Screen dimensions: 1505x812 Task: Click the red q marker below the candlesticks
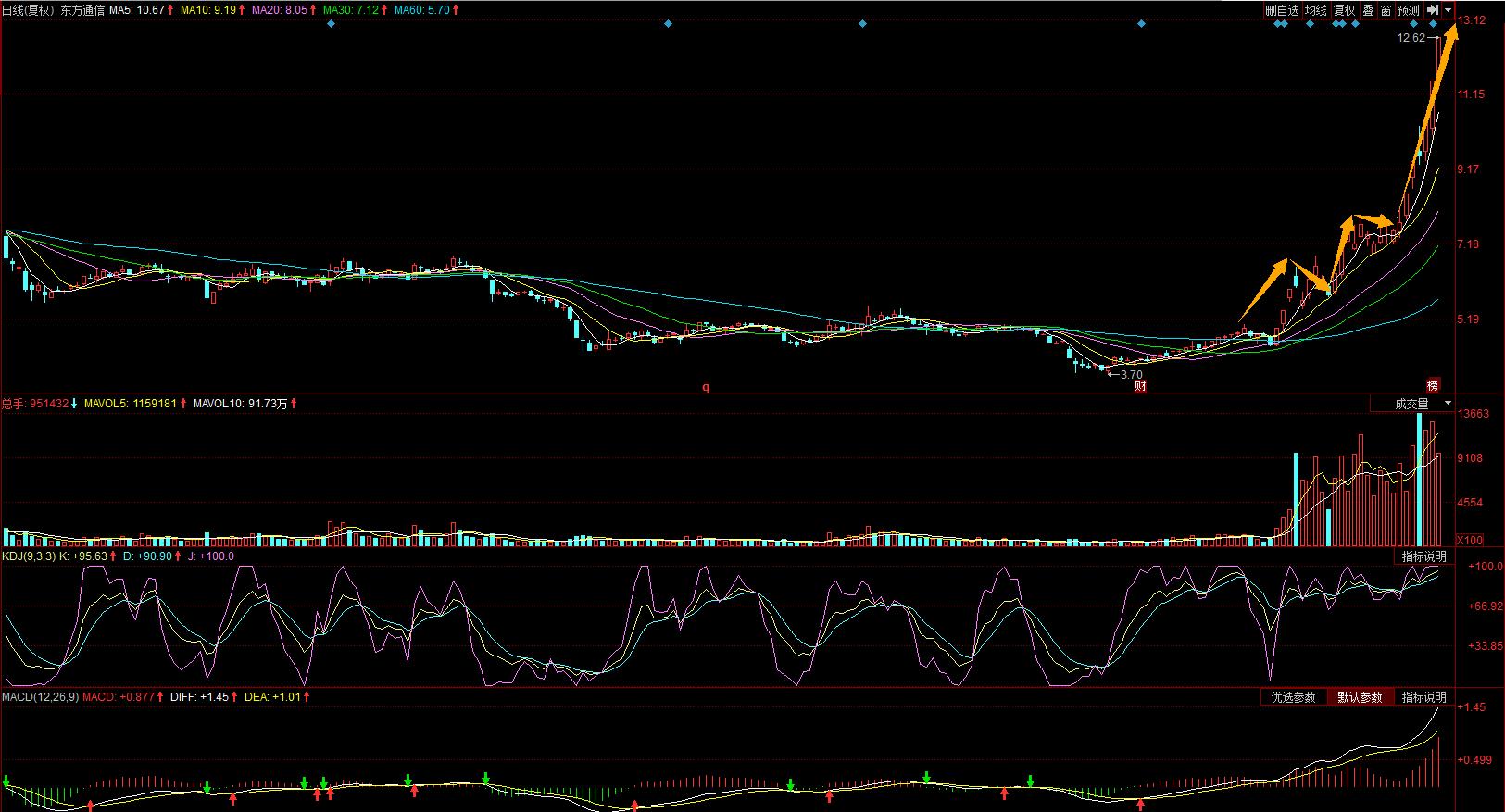point(705,388)
